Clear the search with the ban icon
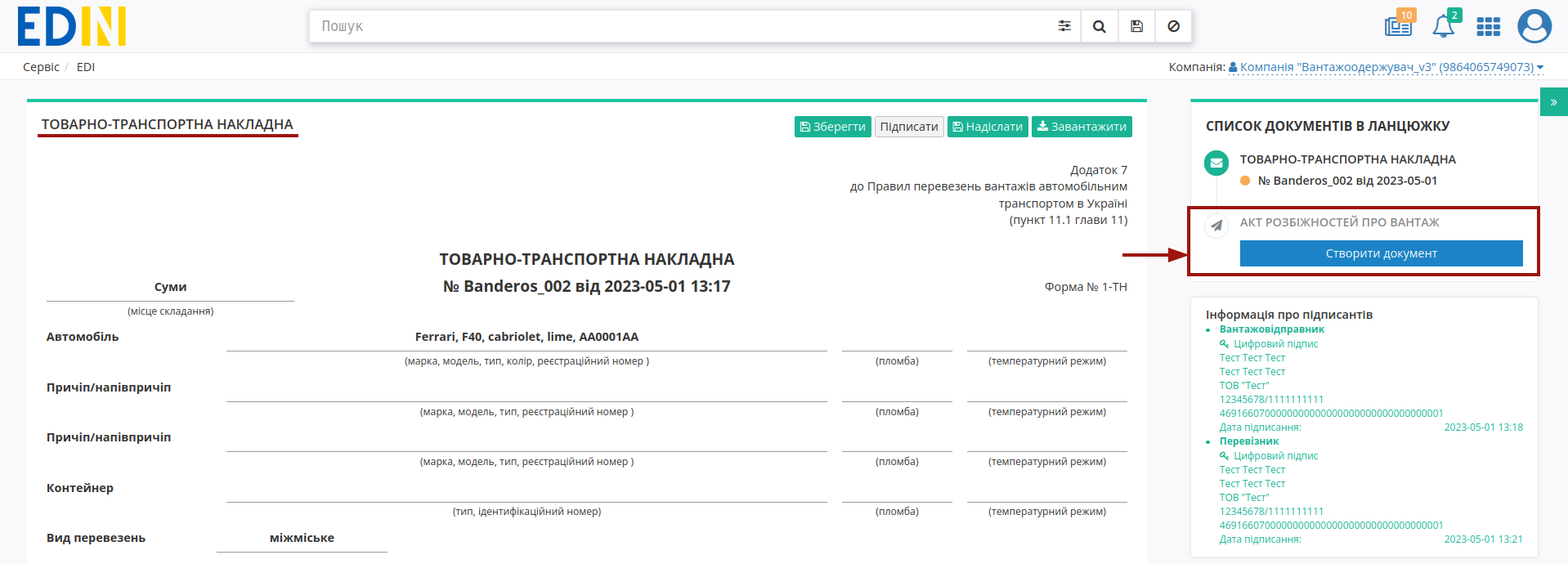The image size is (1568, 564). pos(1173,26)
